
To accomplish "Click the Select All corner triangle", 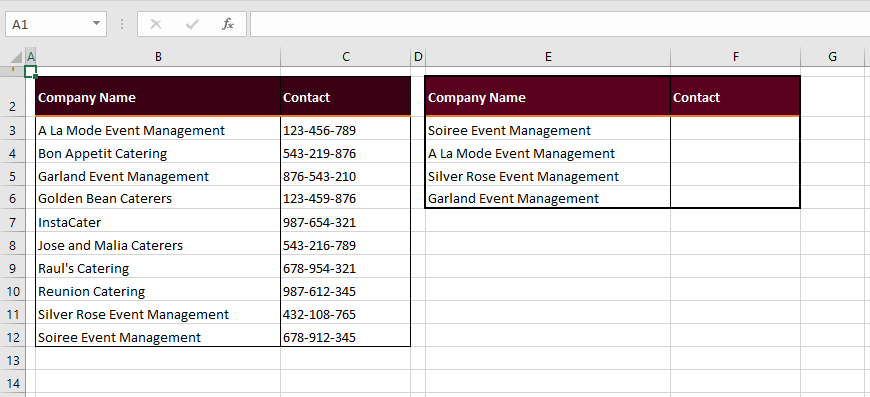I will coord(17,57).
